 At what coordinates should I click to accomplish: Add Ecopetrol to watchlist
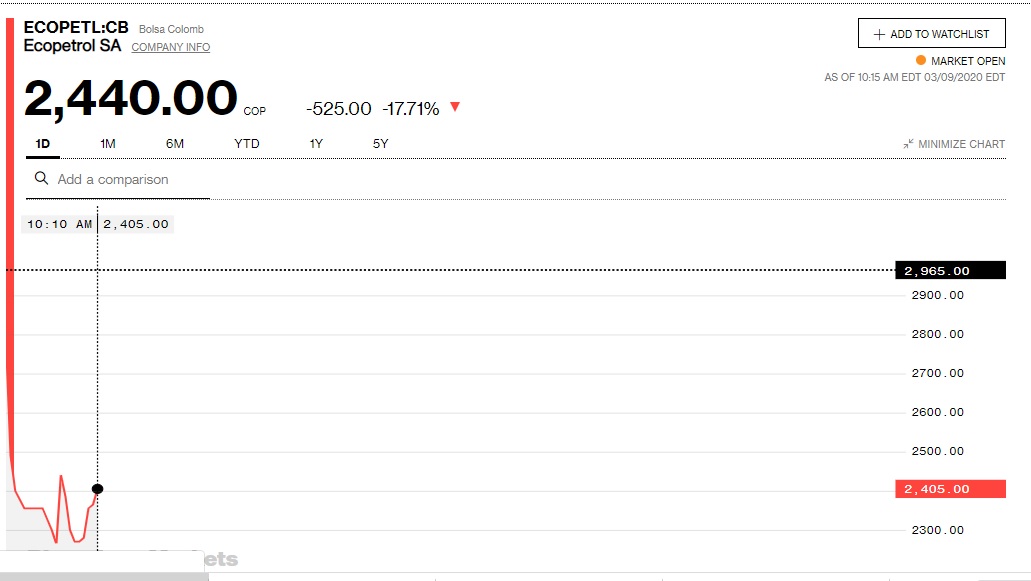(931, 34)
